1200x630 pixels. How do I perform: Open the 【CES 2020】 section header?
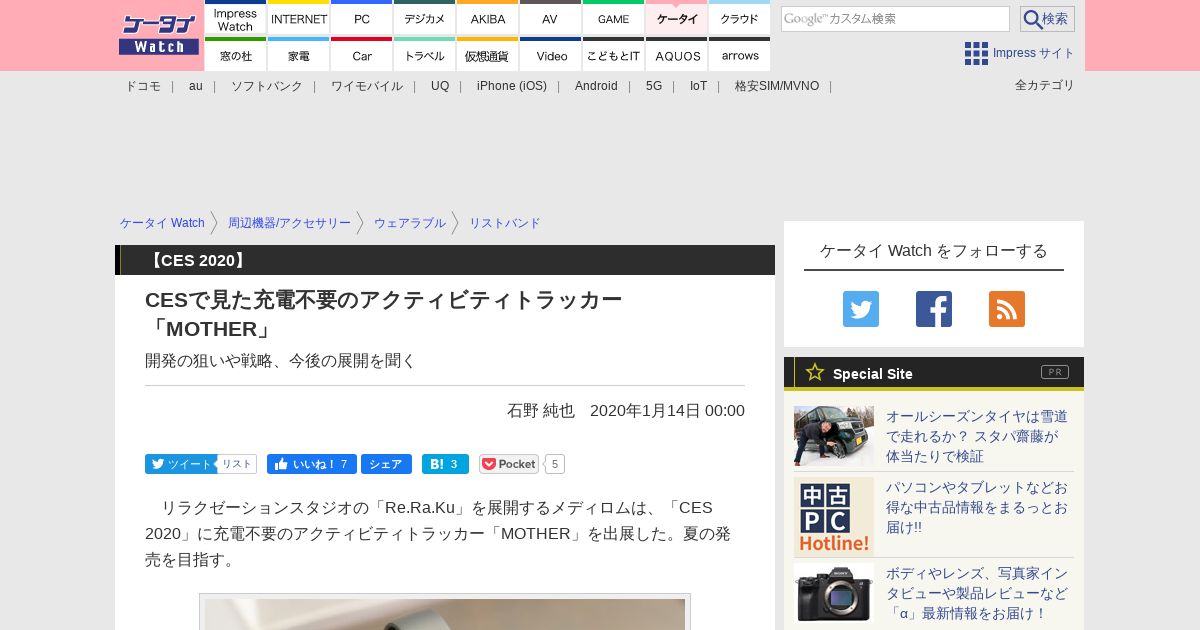coord(445,260)
